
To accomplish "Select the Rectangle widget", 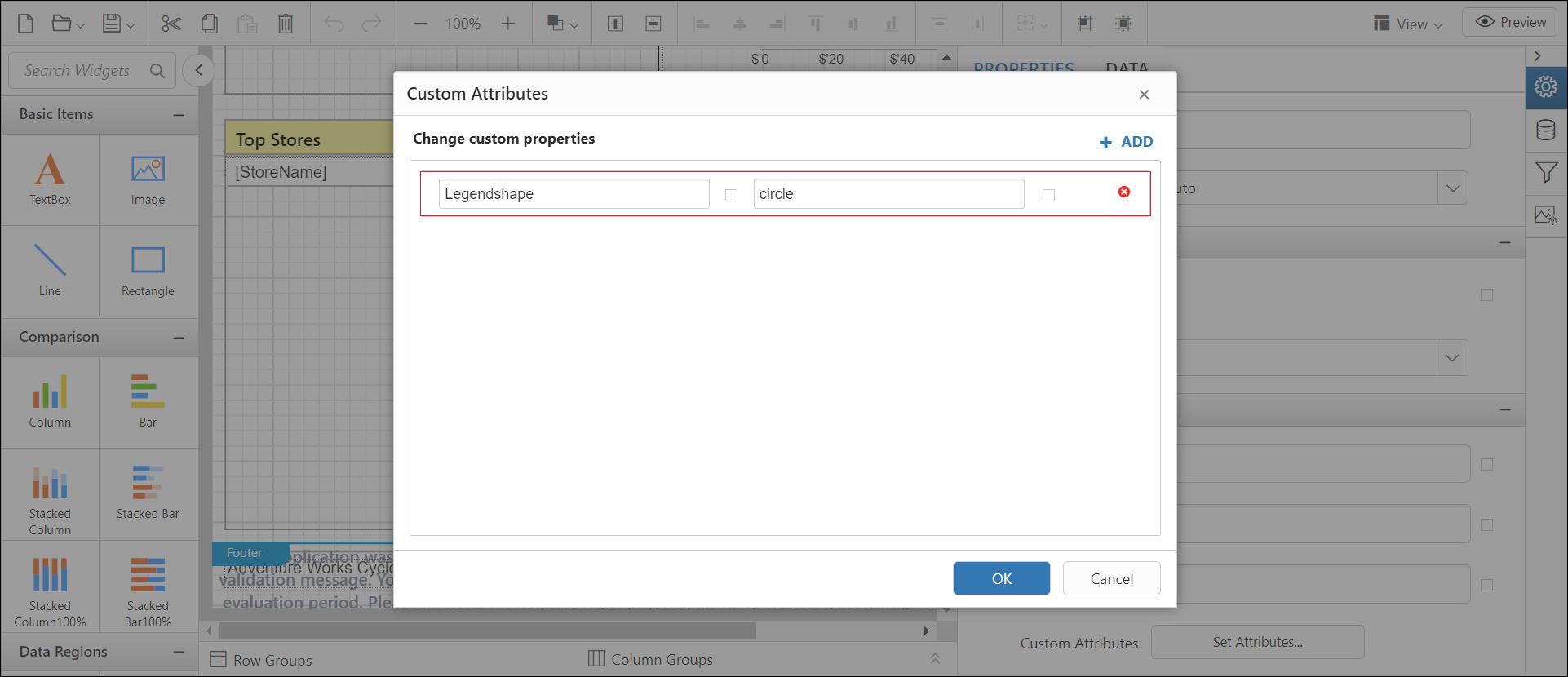I will (x=148, y=271).
